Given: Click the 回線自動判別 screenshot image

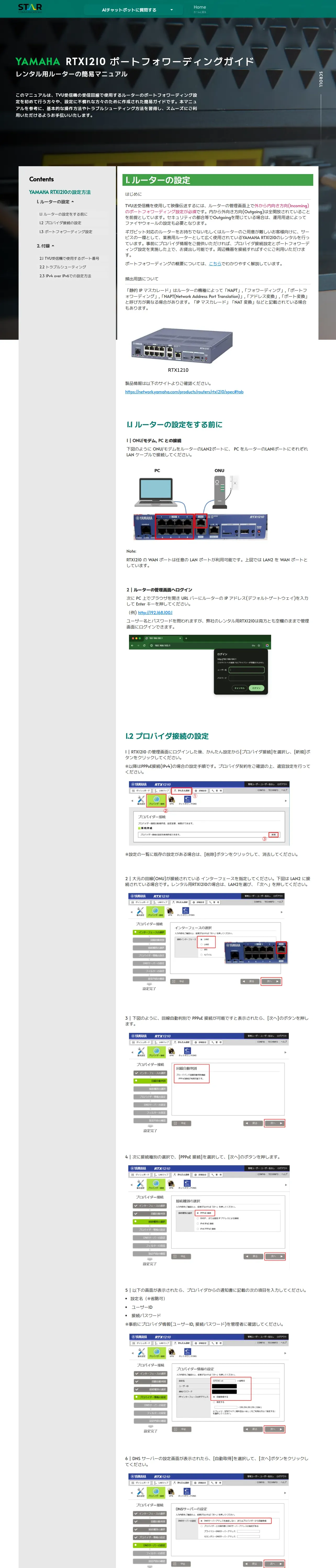Looking at the screenshot, I should pos(209,1082).
